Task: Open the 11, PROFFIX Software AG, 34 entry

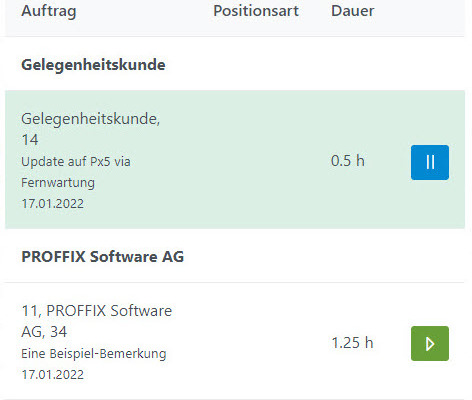Action: click(x=235, y=342)
